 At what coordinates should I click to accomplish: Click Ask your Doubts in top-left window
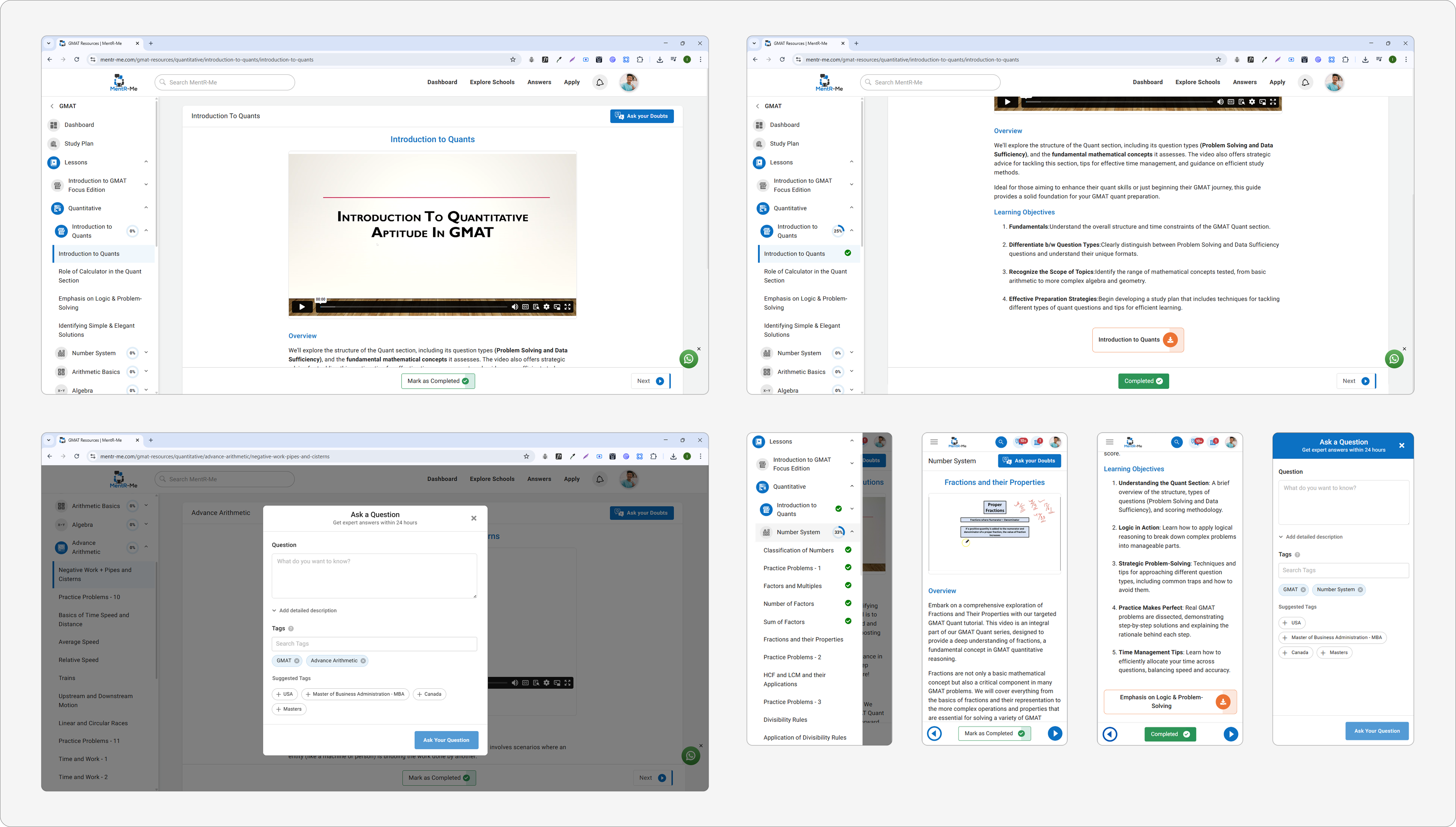pos(642,116)
